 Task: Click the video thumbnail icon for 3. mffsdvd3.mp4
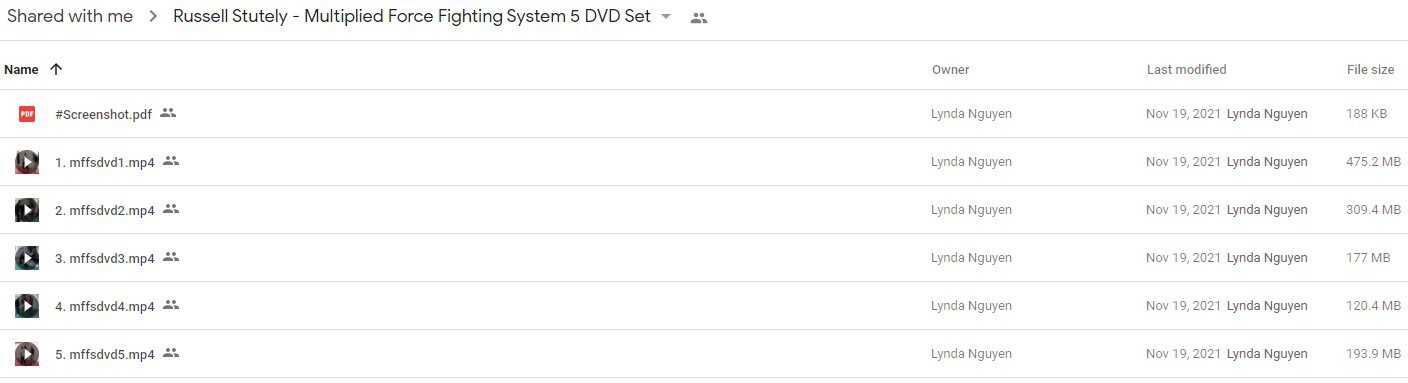tap(27, 258)
